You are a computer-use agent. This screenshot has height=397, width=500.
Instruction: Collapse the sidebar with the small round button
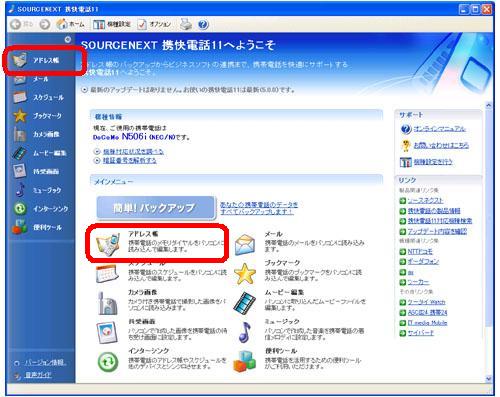point(68,40)
